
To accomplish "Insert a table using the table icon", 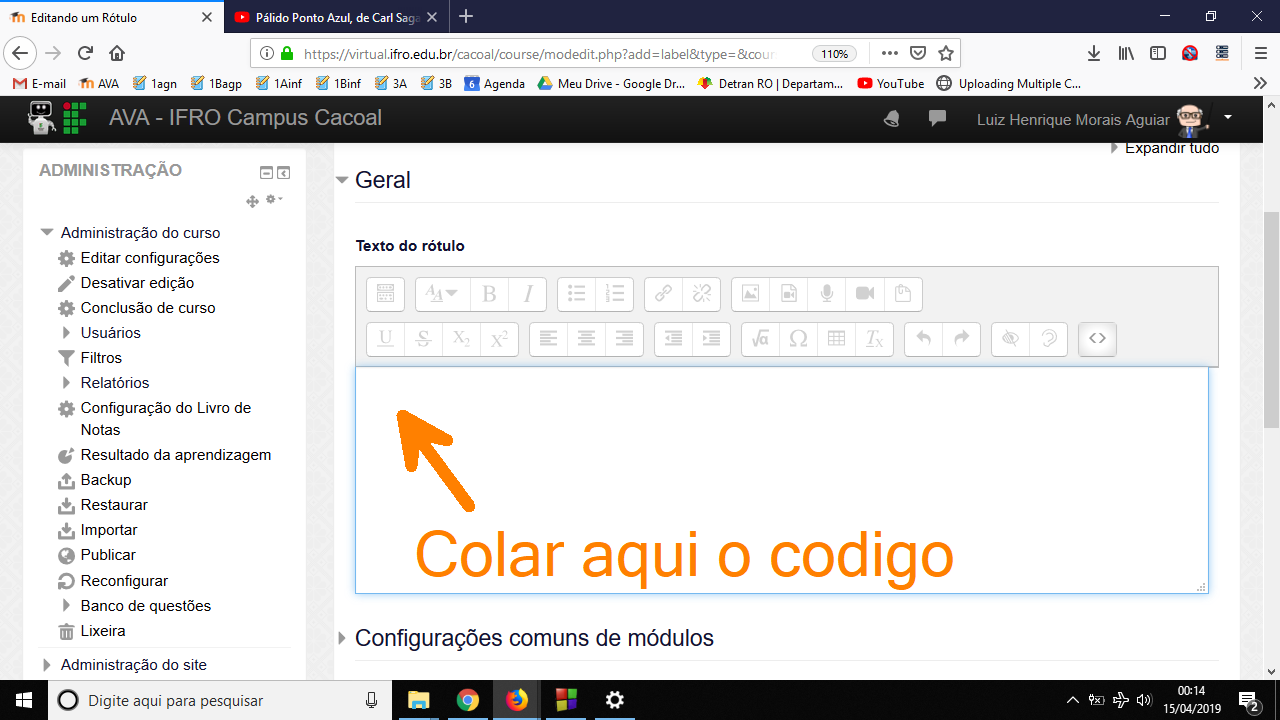I will [836, 339].
